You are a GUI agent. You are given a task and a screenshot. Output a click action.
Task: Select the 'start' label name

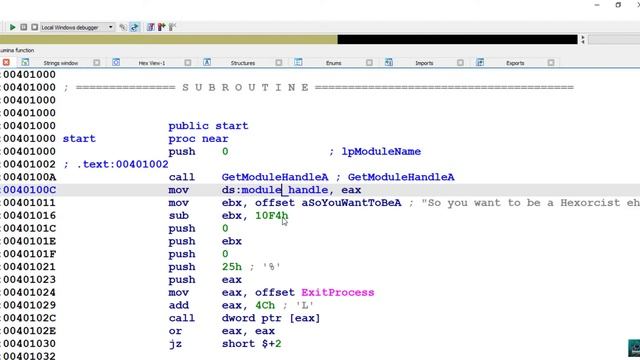click(x=79, y=138)
